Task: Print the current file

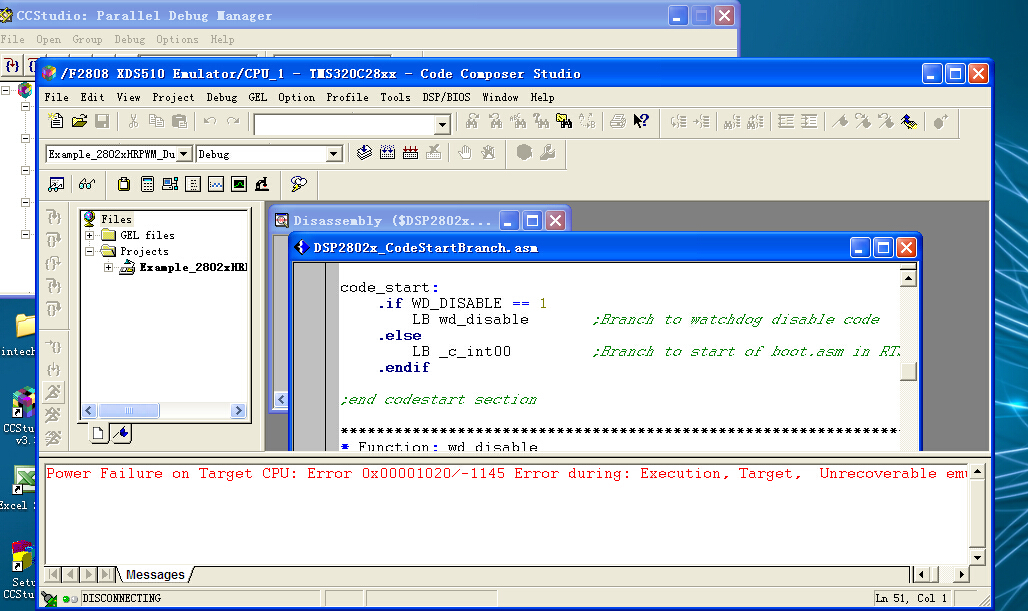Action: point(618,121)
